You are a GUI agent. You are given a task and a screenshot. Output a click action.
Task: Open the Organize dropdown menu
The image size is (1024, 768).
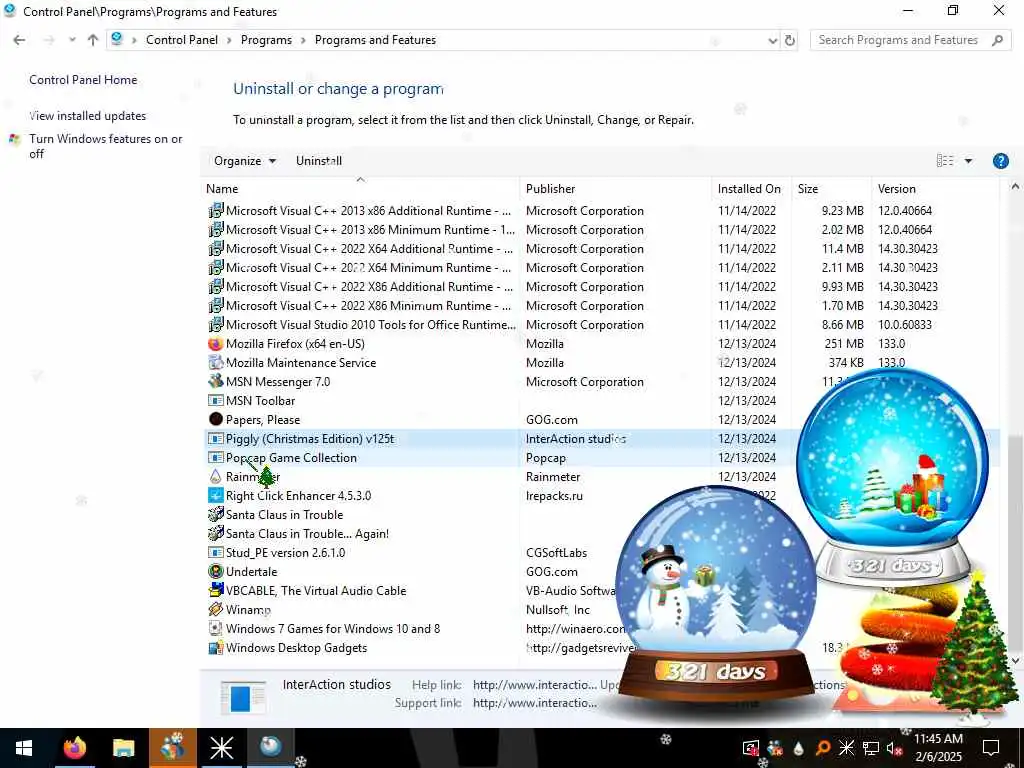pos(245,161)
